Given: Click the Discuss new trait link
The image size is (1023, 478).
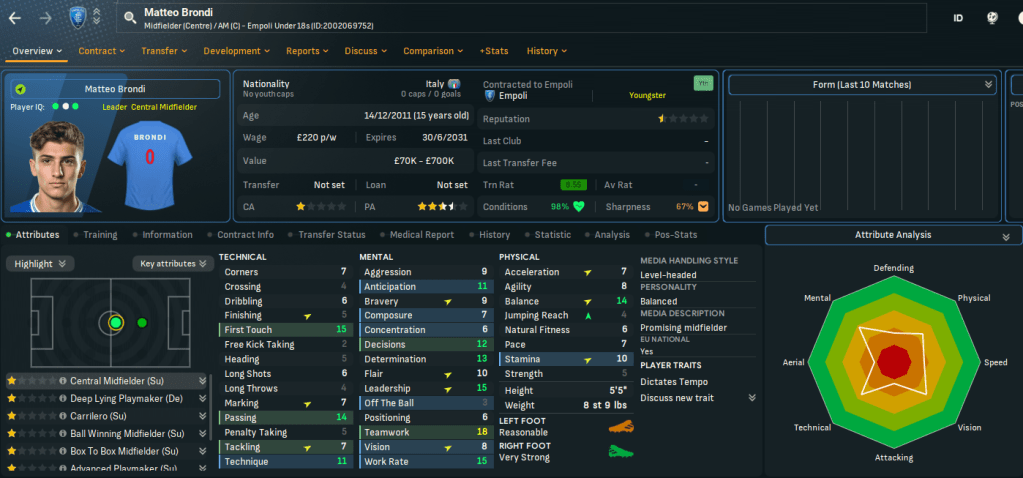Looking at the screenshot, I should (678, 398).
